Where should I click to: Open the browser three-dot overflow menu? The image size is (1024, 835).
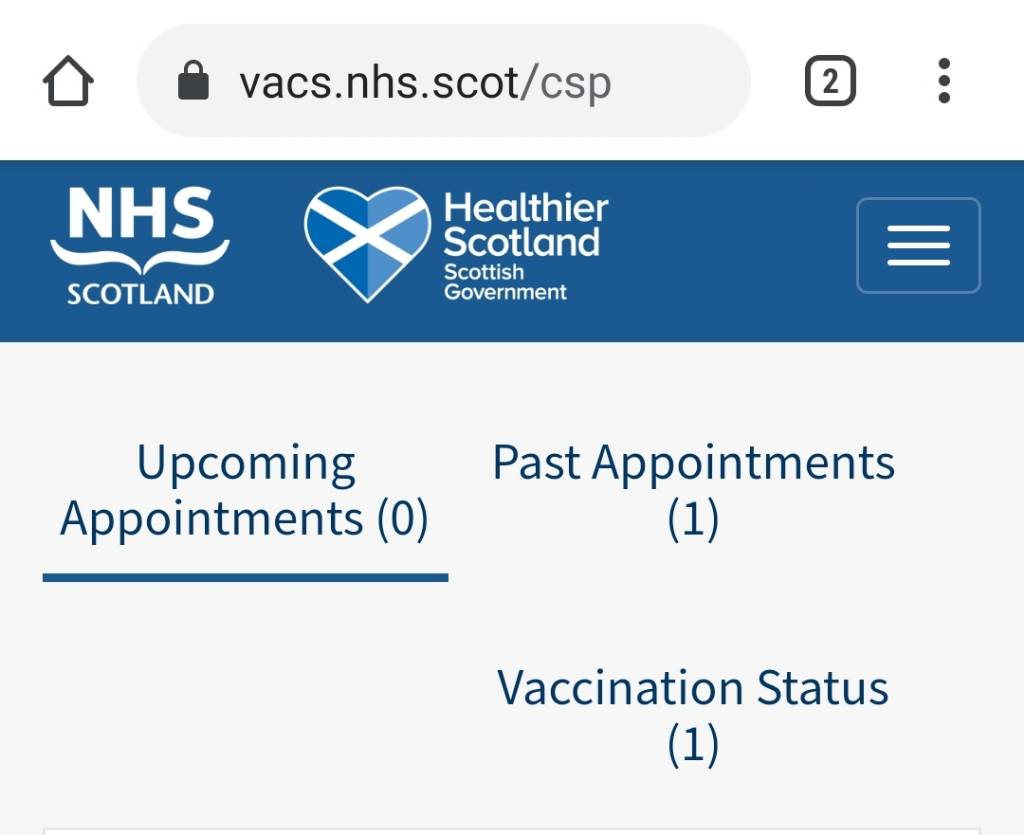click(x=944, y=81)
